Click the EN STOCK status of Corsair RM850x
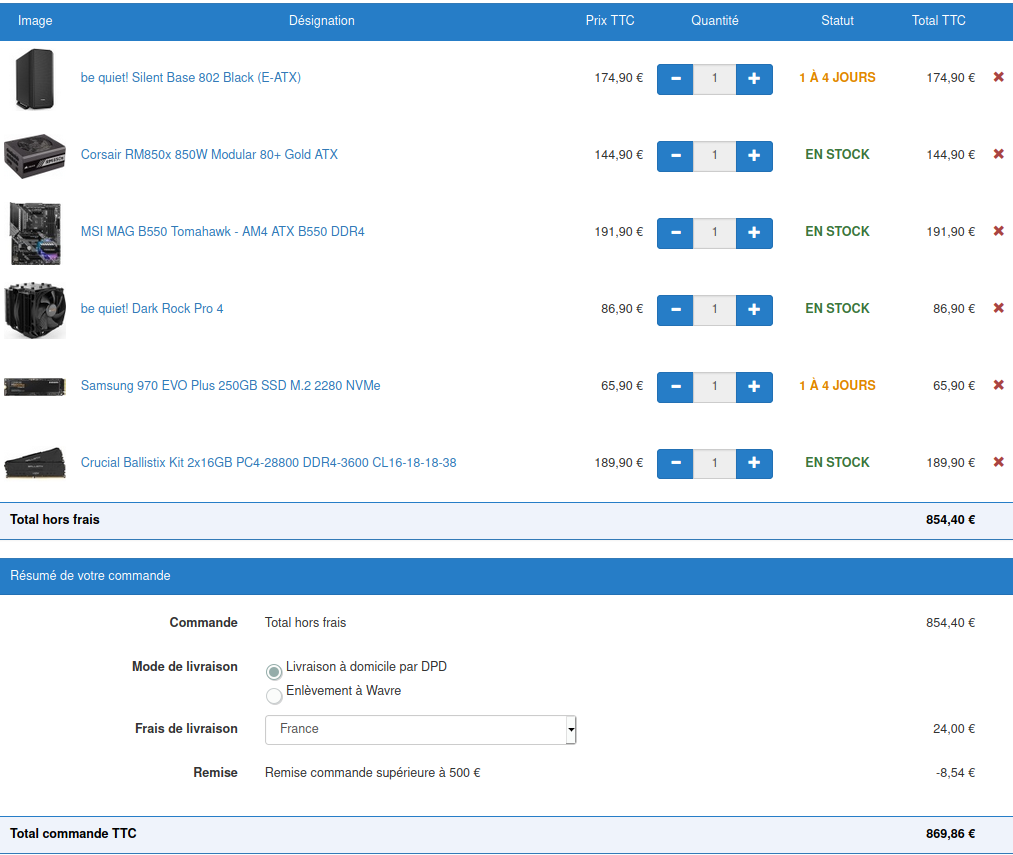The height and width of the screenshot is (855, 1013). click(837, 154)
